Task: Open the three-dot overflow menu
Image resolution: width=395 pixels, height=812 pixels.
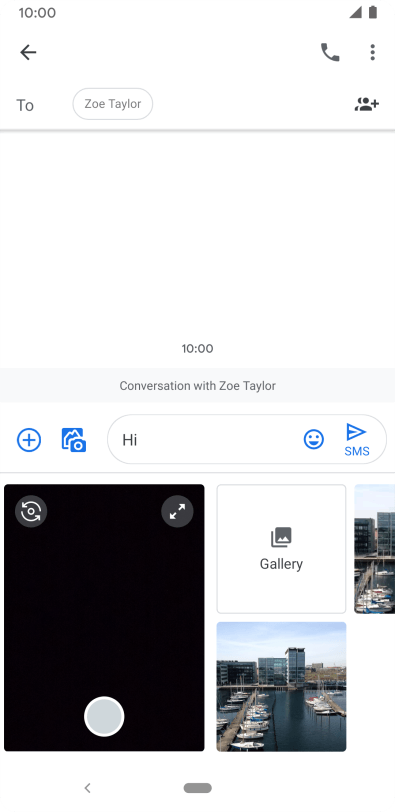Action: pyautogui.click(x=372, y=52)
